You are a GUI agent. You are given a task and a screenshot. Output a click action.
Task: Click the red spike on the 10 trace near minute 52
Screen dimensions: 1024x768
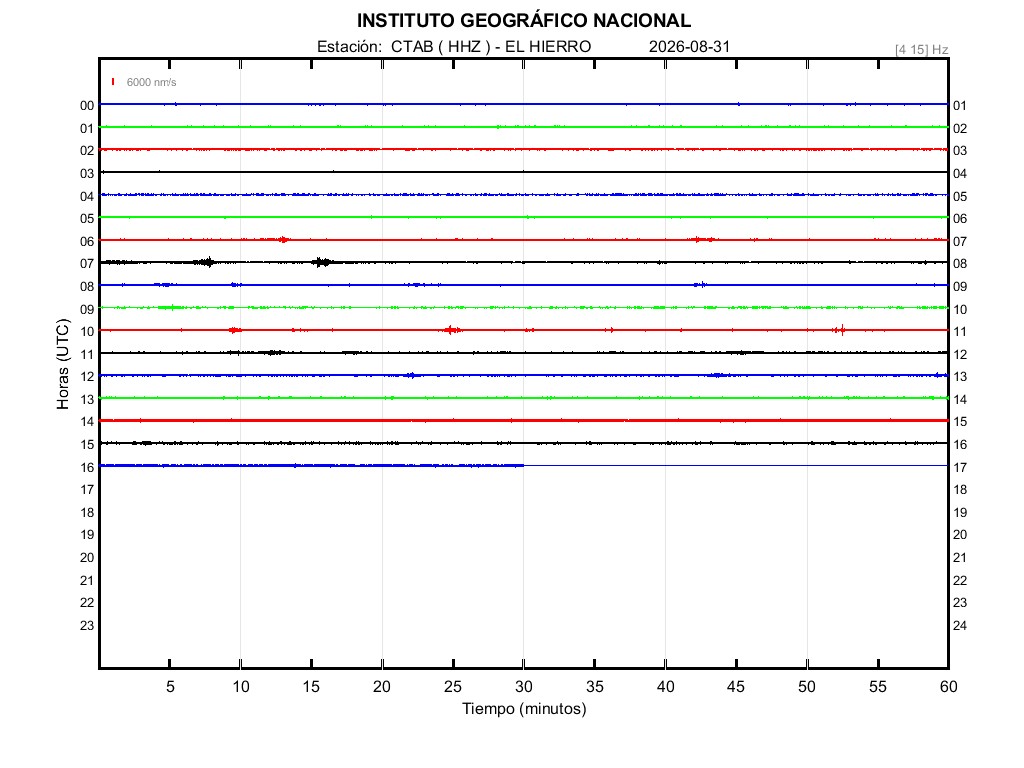(839, 330)
